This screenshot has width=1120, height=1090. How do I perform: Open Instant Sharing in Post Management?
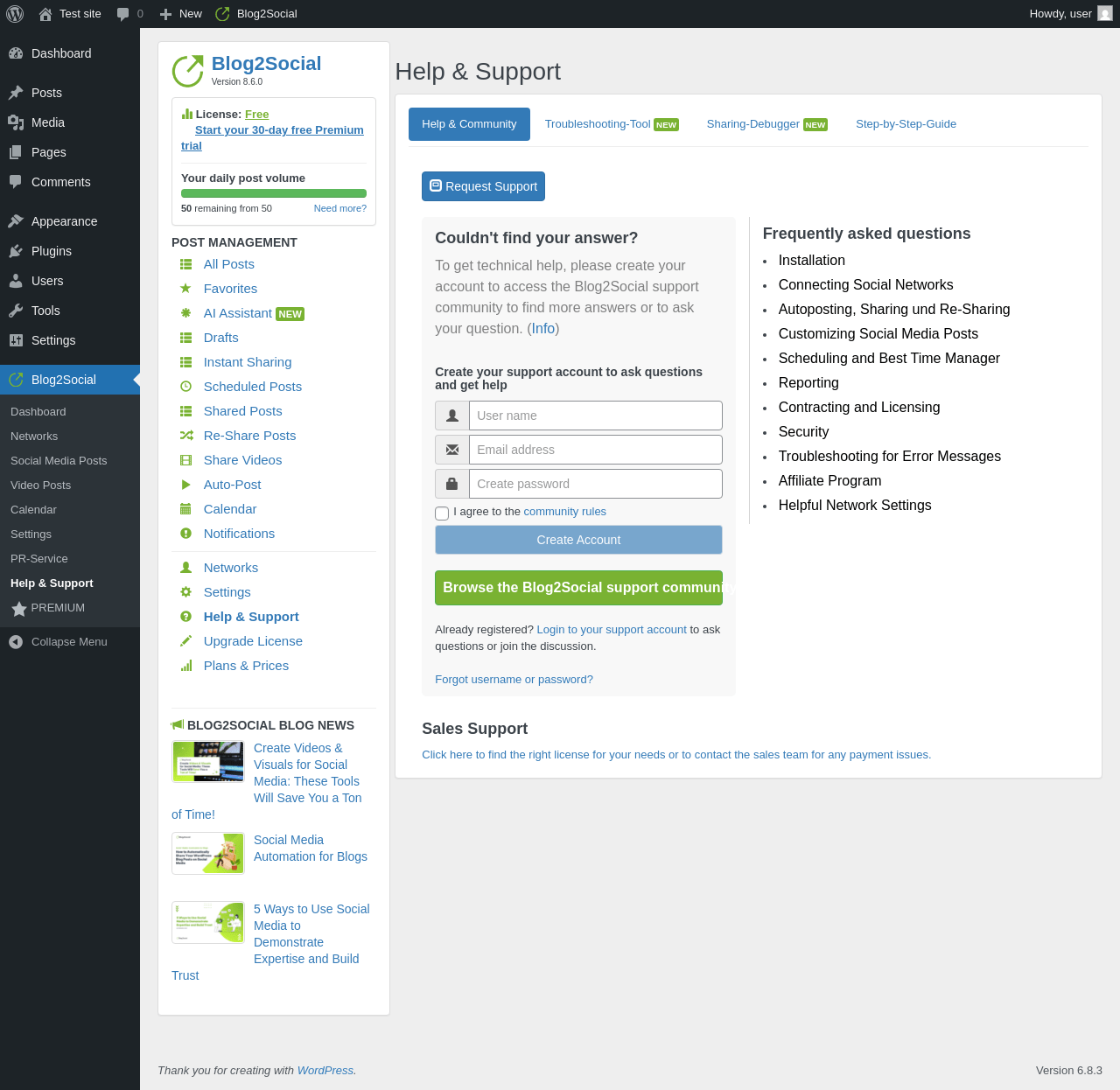click(x=248, y=362)
